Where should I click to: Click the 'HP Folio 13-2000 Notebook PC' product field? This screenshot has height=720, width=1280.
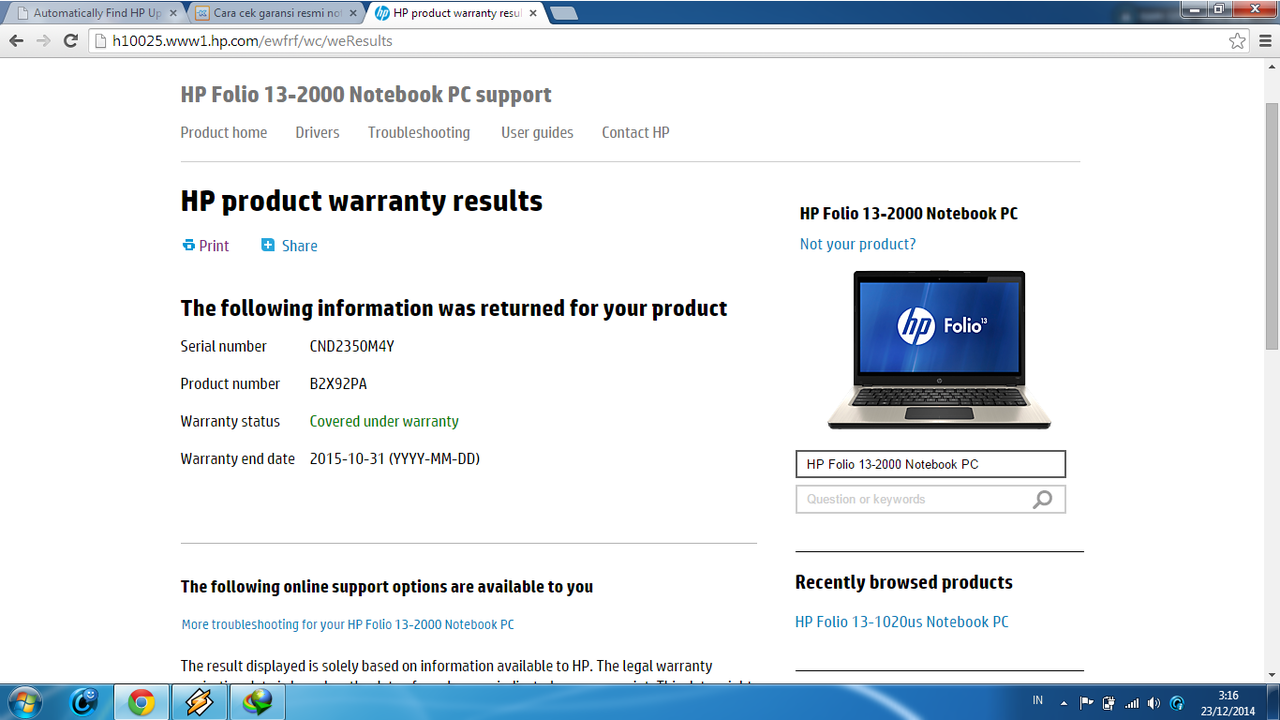click(930, 464)
